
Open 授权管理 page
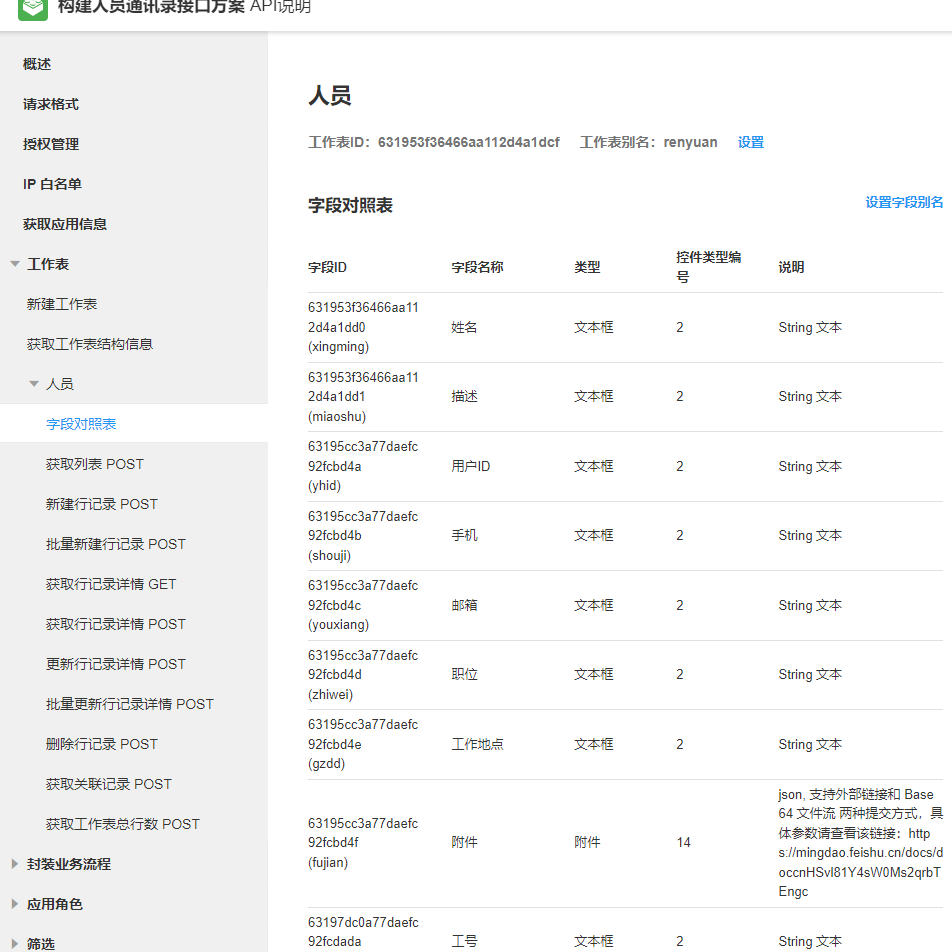pyautogui.click(x=50, y=144)
